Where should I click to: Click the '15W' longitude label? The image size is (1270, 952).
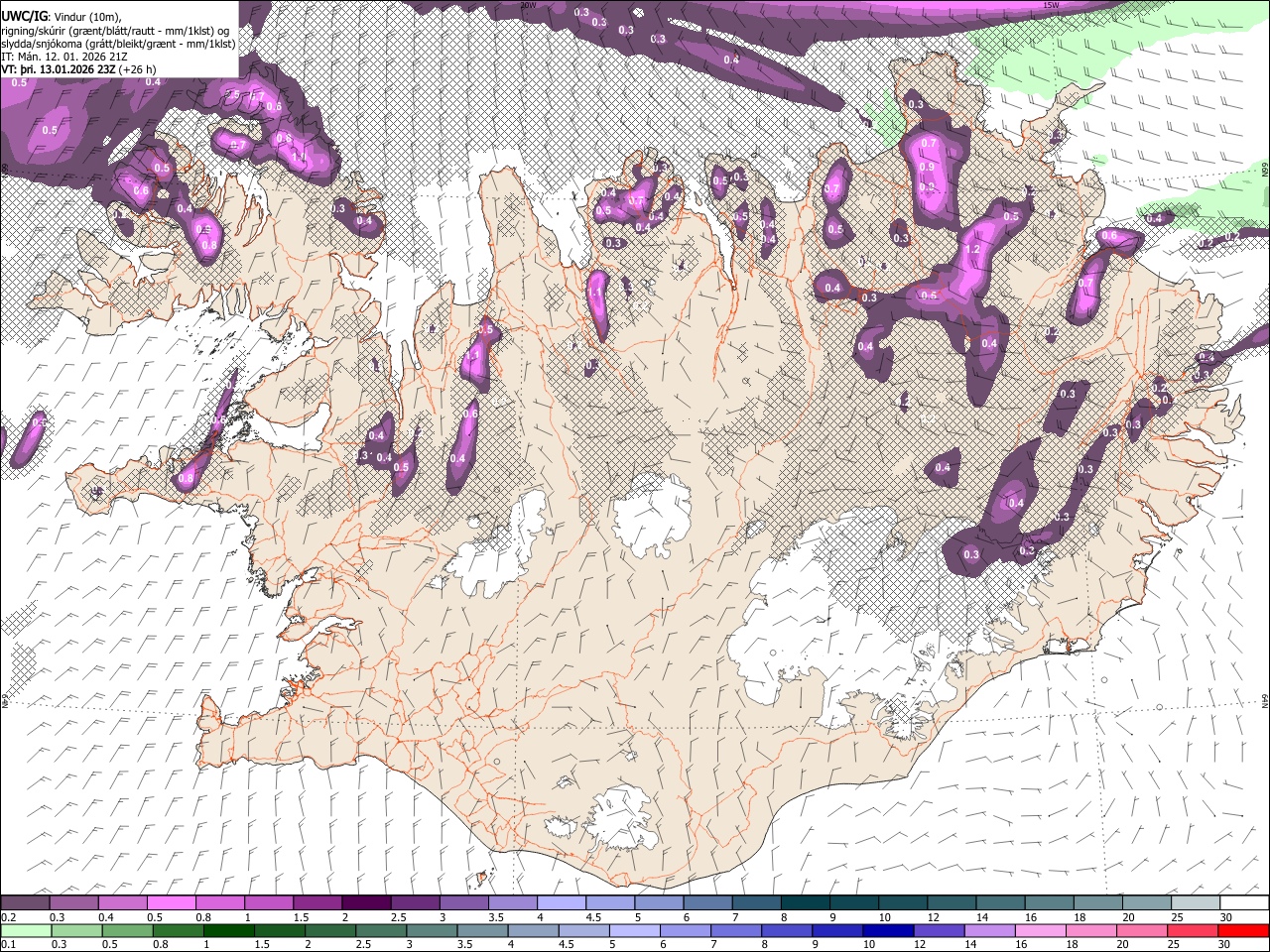[1053, 5]
